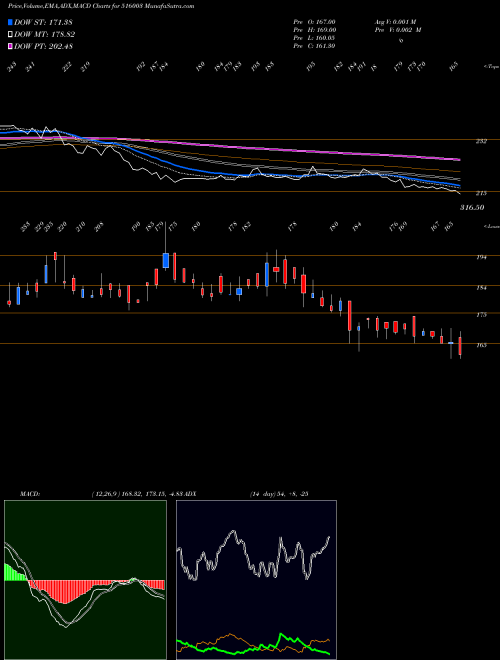This screenshot has width=500, height=660.
Task: Click the end of the magenta DOW PT line
Action: point(459,160)
